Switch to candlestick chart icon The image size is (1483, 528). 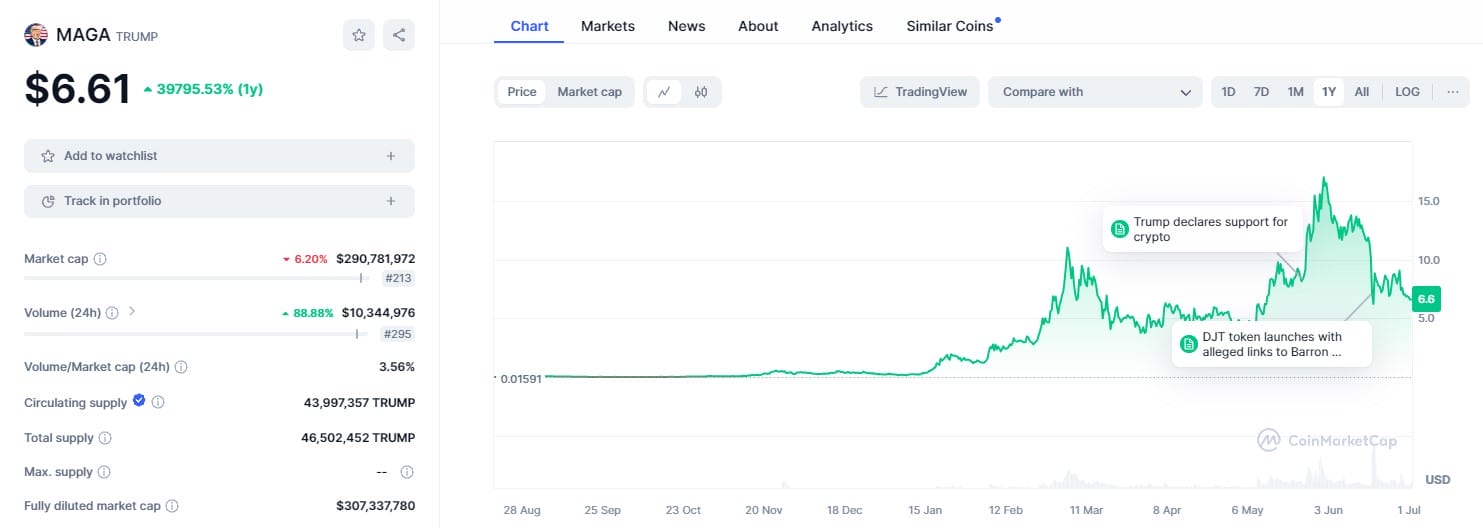click(x=701, y=92)
